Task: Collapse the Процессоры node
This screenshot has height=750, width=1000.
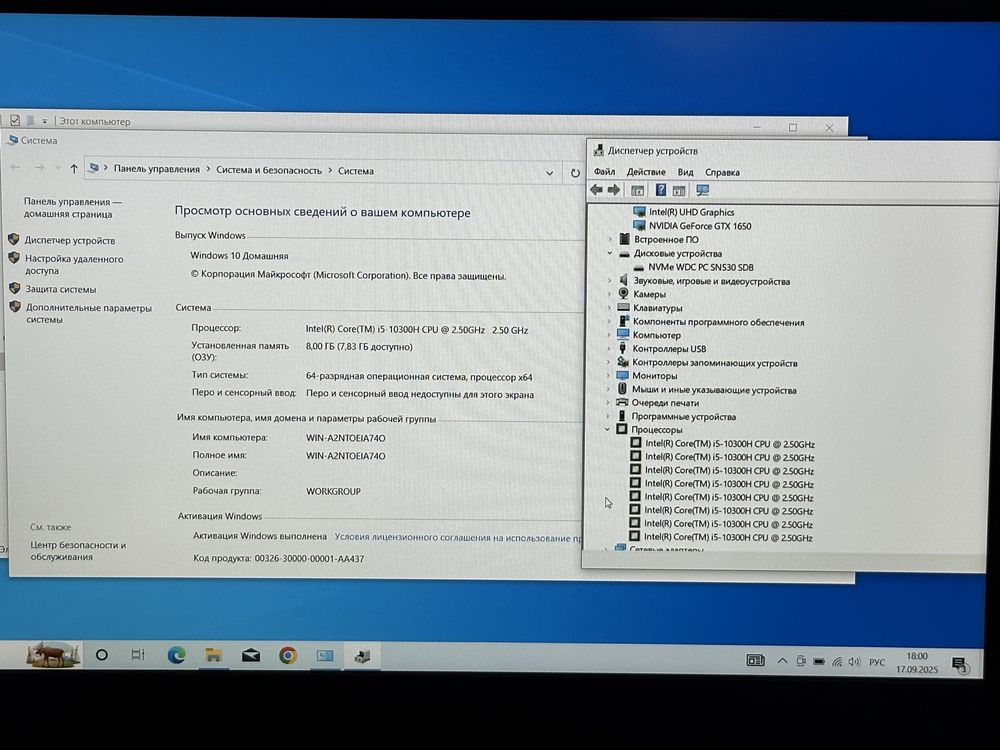Action: coord(608,430)
